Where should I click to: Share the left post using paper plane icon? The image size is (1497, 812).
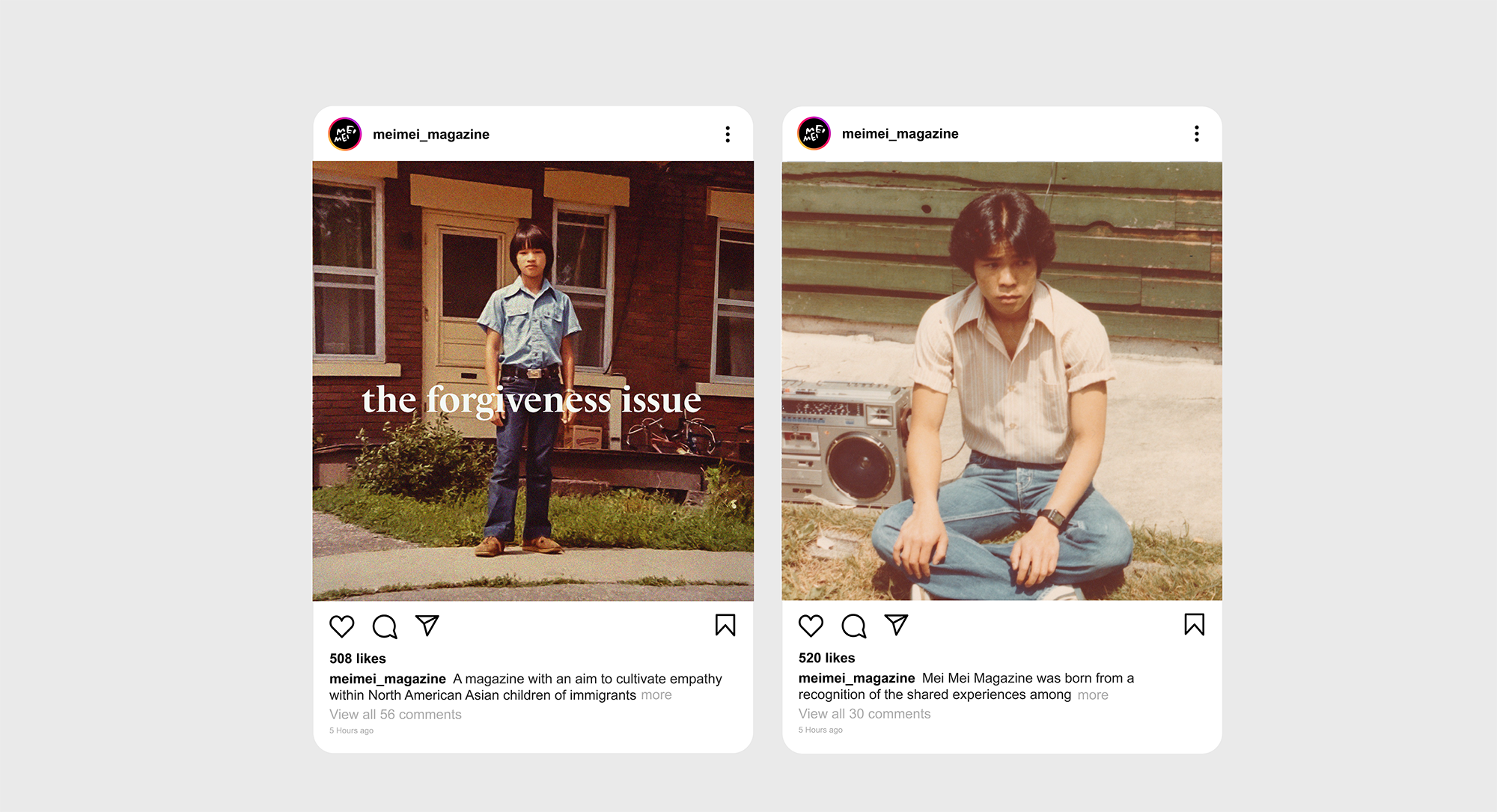(427, 626)
